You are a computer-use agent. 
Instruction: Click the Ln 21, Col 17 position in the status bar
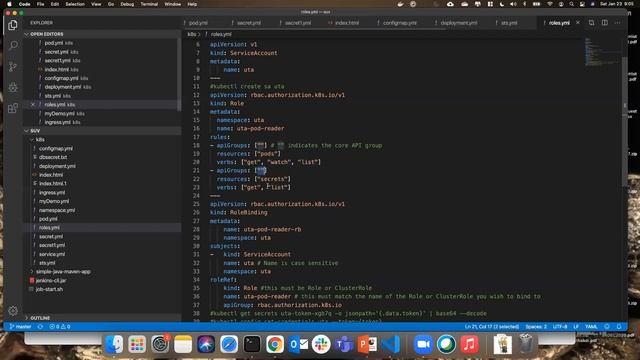[492, 327]
